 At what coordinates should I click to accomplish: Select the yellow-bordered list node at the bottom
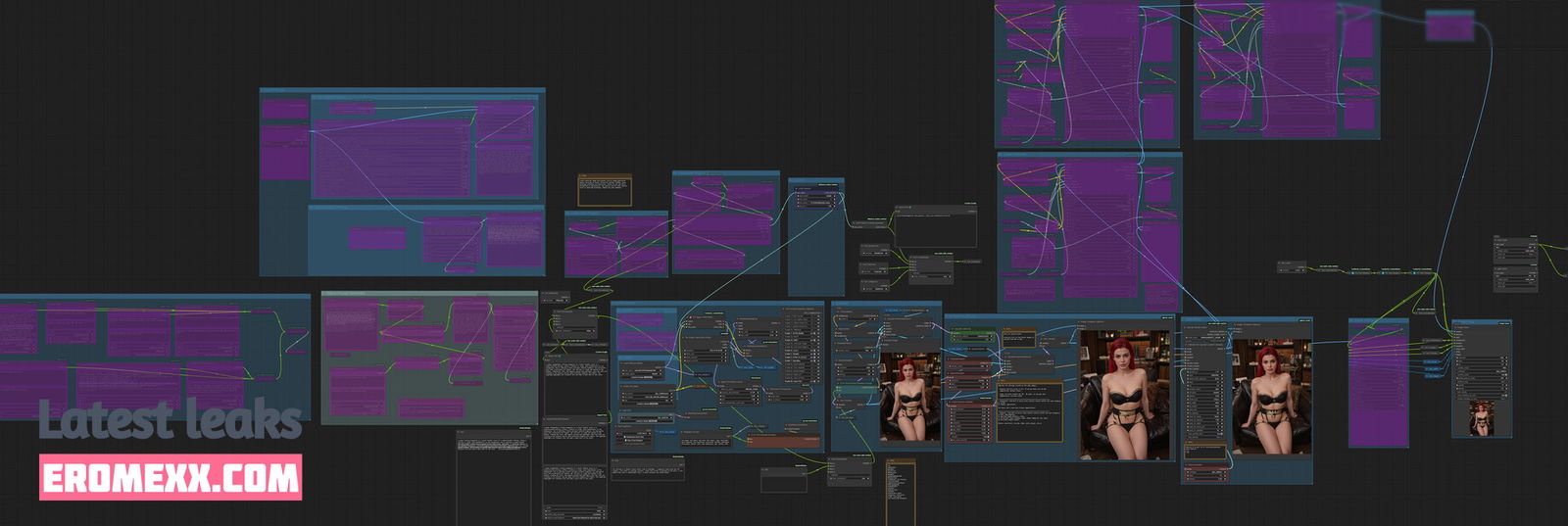tap(900, 493)
